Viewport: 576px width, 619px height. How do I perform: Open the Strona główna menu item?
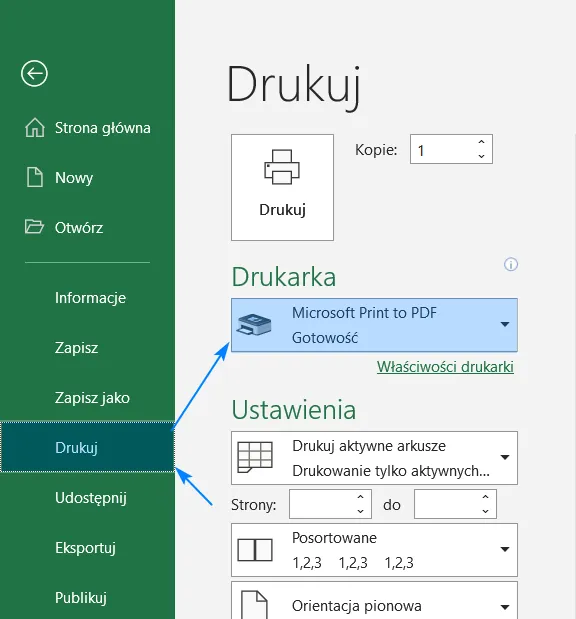point(87,128)
